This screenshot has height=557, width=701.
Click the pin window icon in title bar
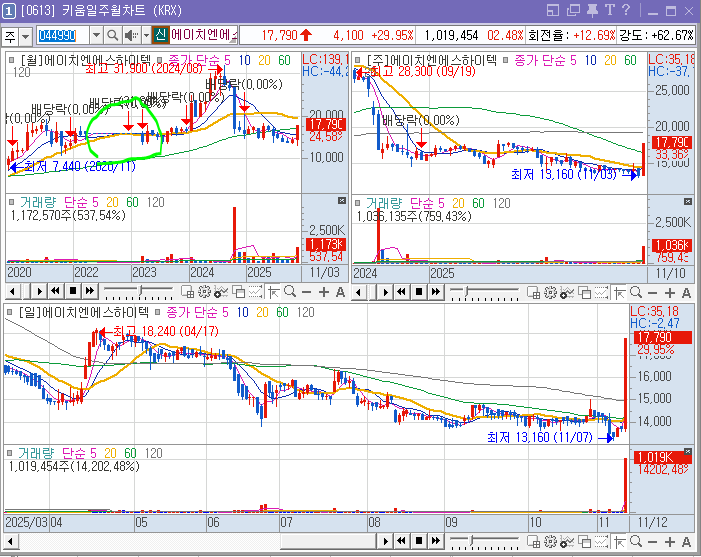(592, 10)
